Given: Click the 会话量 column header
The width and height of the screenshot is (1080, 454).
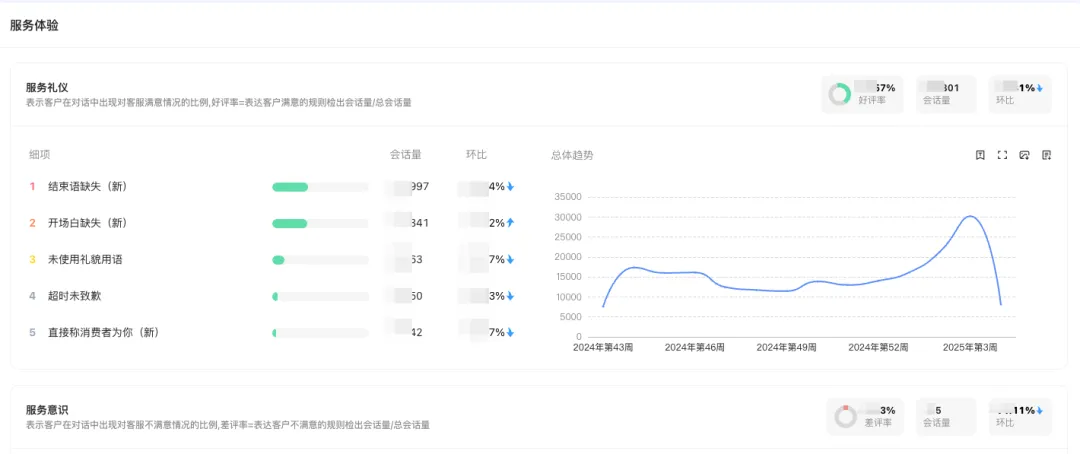Looking at the screenshot, I should (406, 155).
